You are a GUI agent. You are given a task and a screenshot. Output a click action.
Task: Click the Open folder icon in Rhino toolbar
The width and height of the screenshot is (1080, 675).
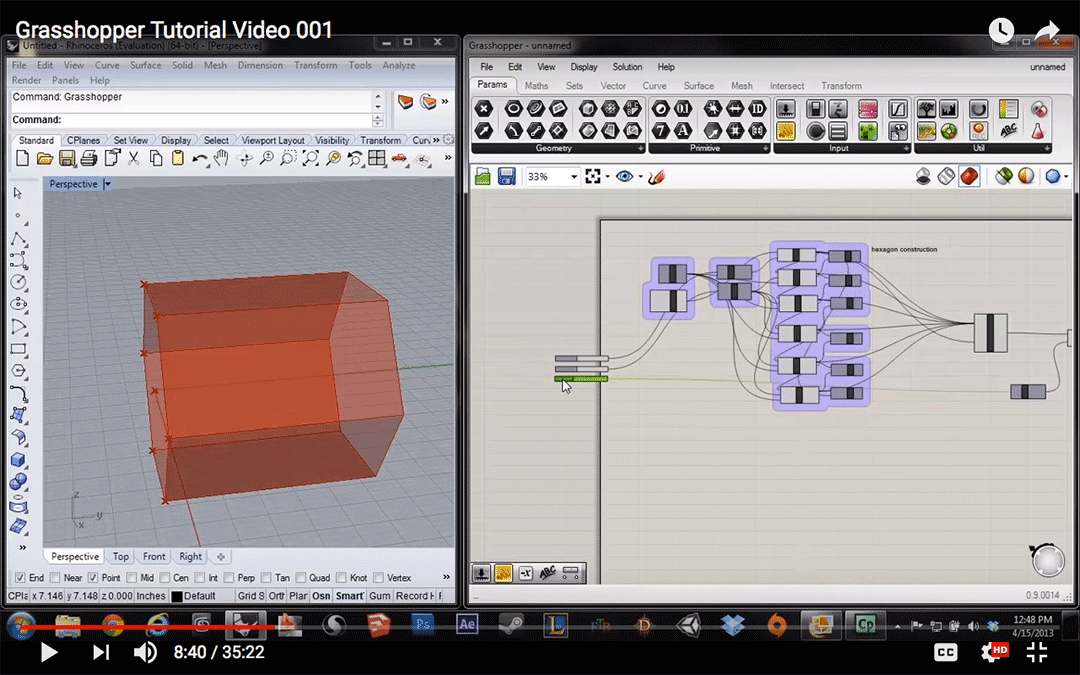(x=45, y=159)
